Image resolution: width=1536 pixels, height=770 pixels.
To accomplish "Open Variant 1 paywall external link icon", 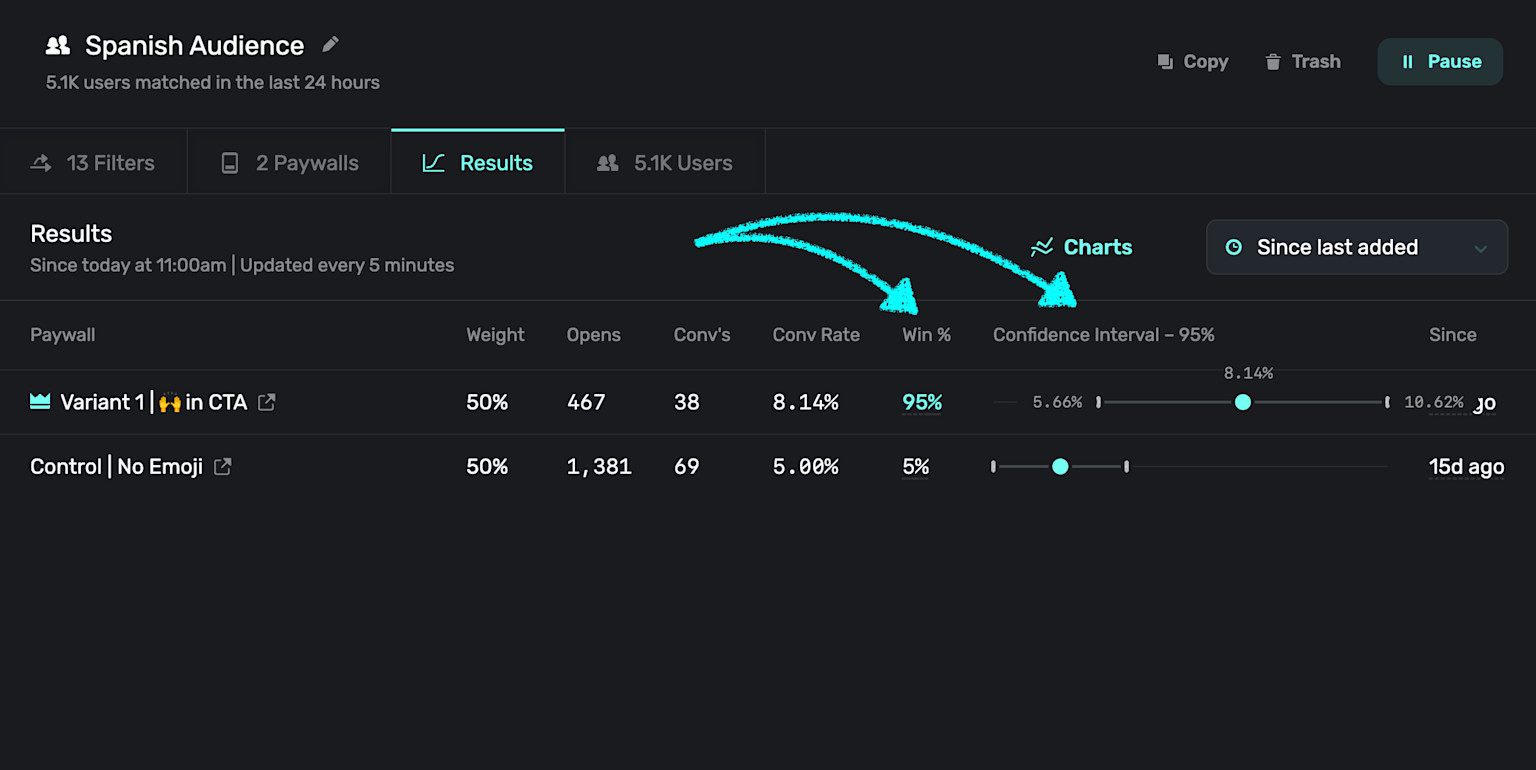I will click(267, 402).
